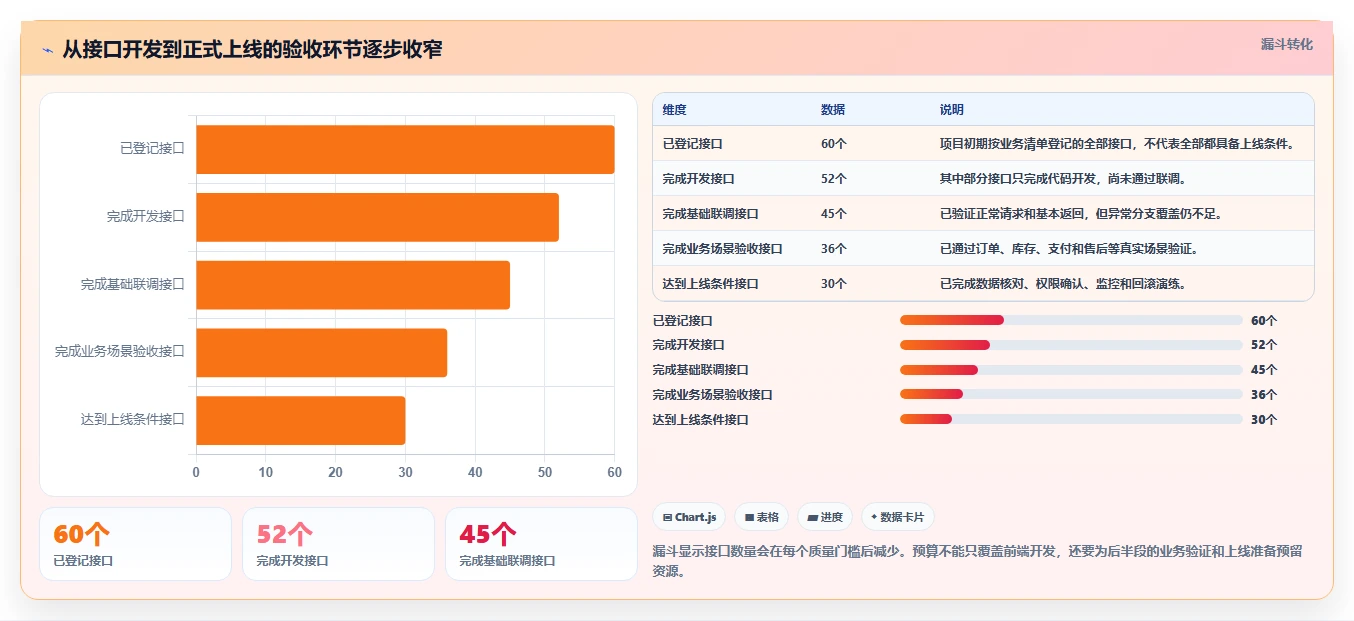Click the 已登记接口 label in the progress list

(x=683, y=321)
